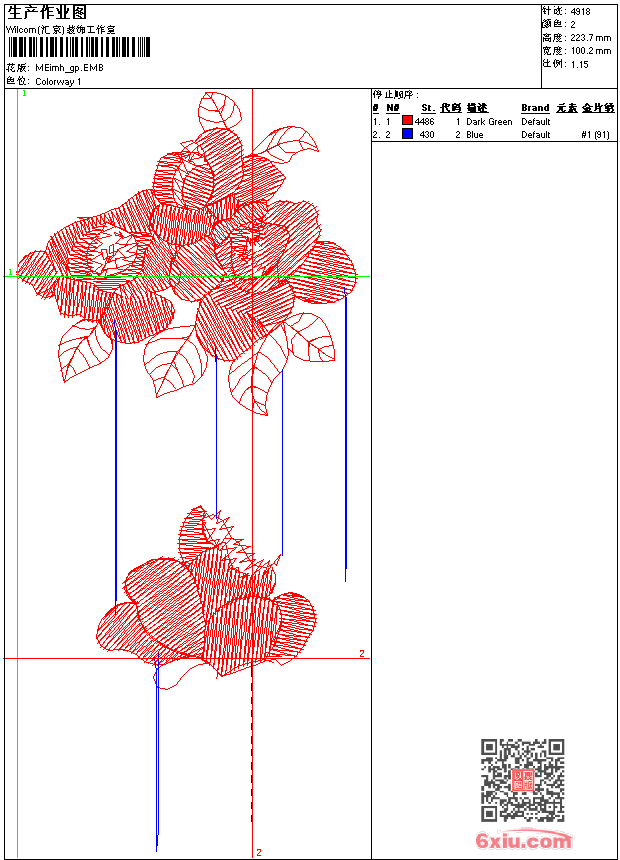Image resolution: width=620 pixels, height=860 pixels.
Task: Click the Colorway 1 label
Action: click(x=59, y=81)
